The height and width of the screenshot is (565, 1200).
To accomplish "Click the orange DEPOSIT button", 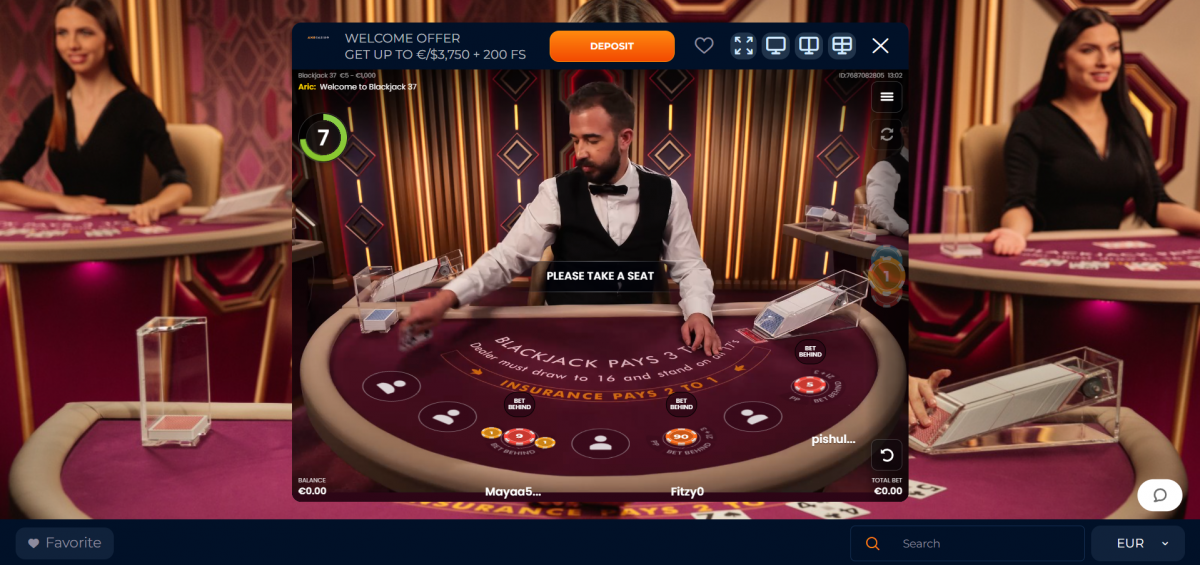I will point(612,46).
